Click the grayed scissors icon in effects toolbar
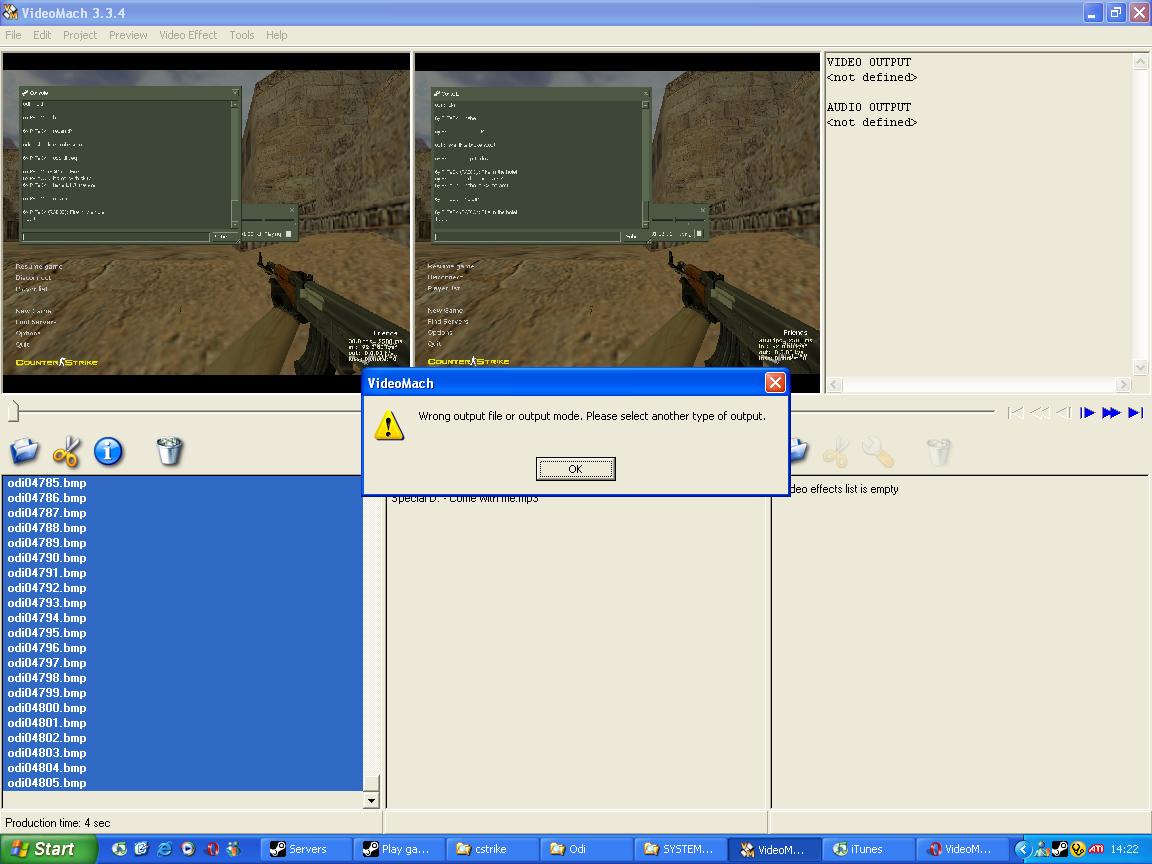This screenshot has width=1152, height=864. click(835, 453)
